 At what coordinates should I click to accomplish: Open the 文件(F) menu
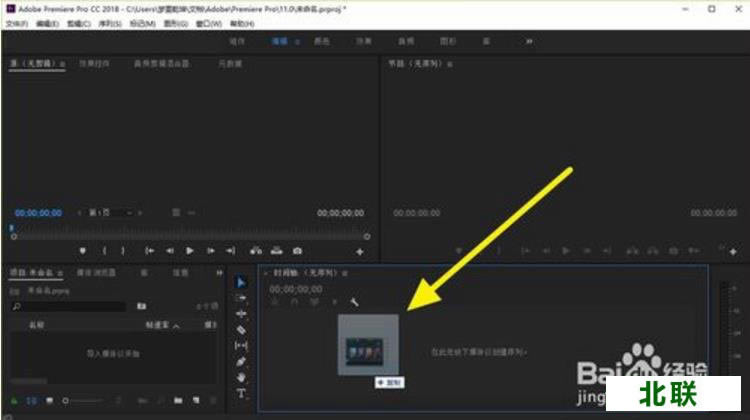[x=17, y=23]
